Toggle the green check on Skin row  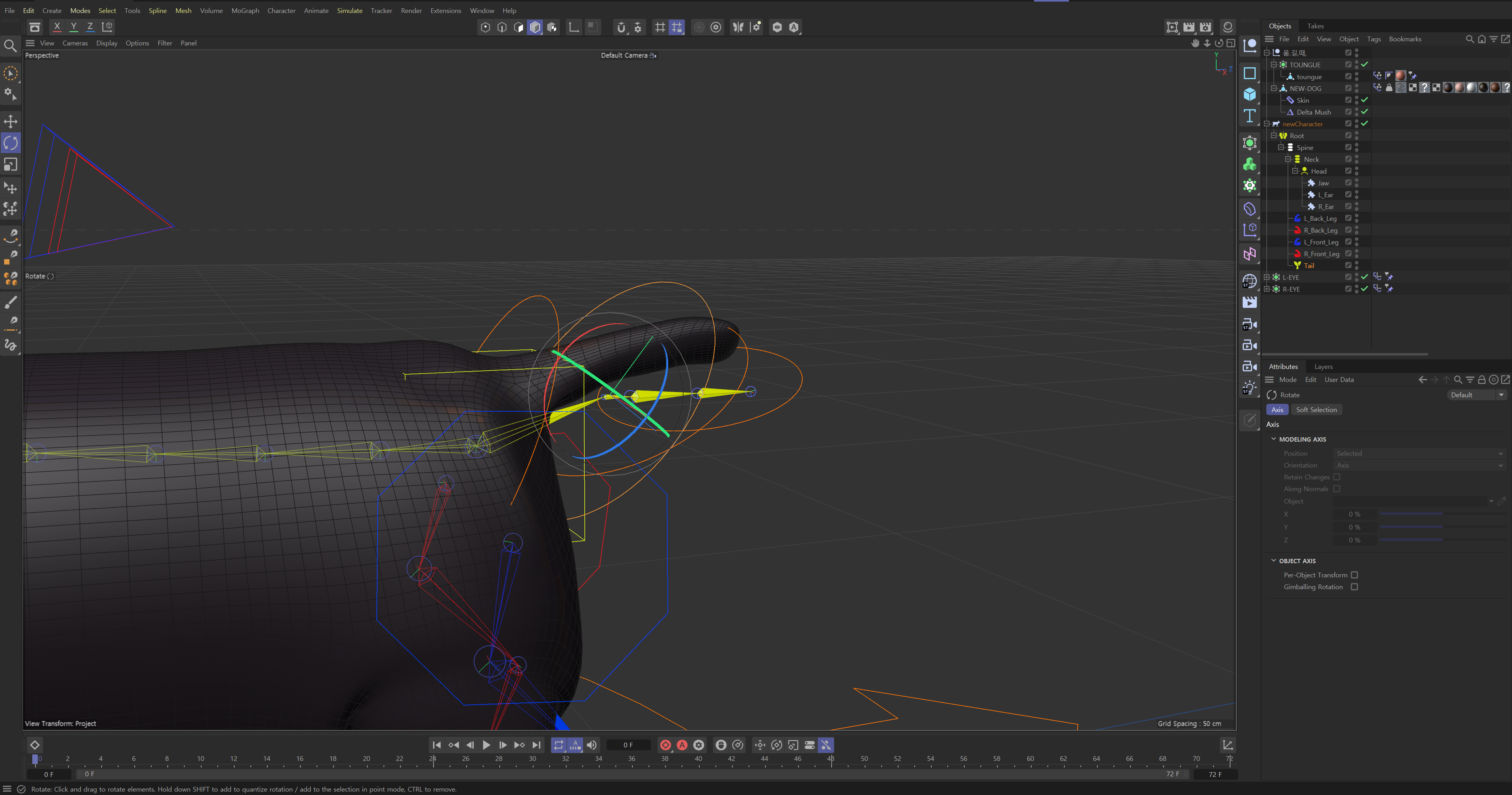tap(1365, 100)
